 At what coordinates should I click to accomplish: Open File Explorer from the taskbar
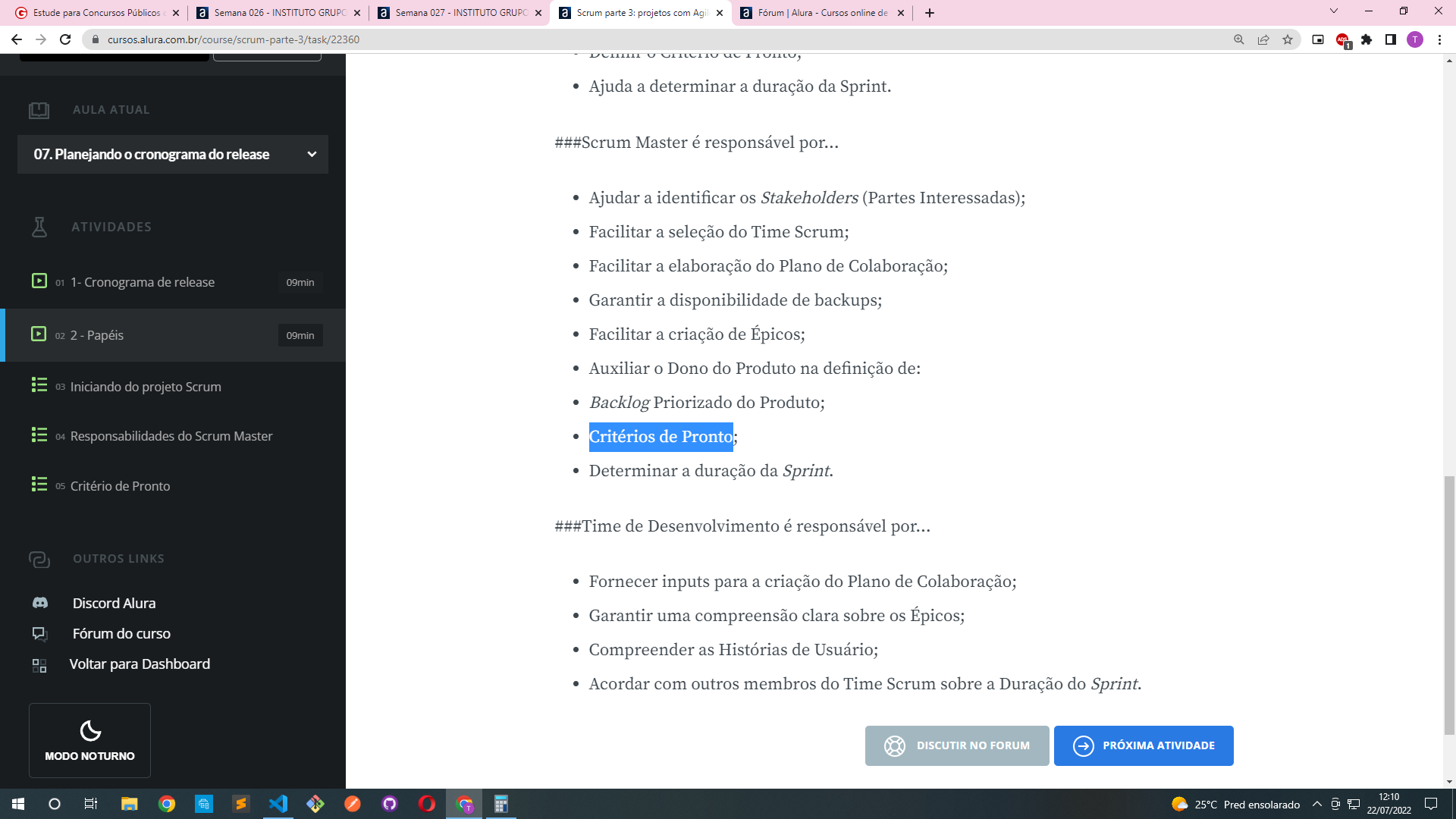coord(130,804)
